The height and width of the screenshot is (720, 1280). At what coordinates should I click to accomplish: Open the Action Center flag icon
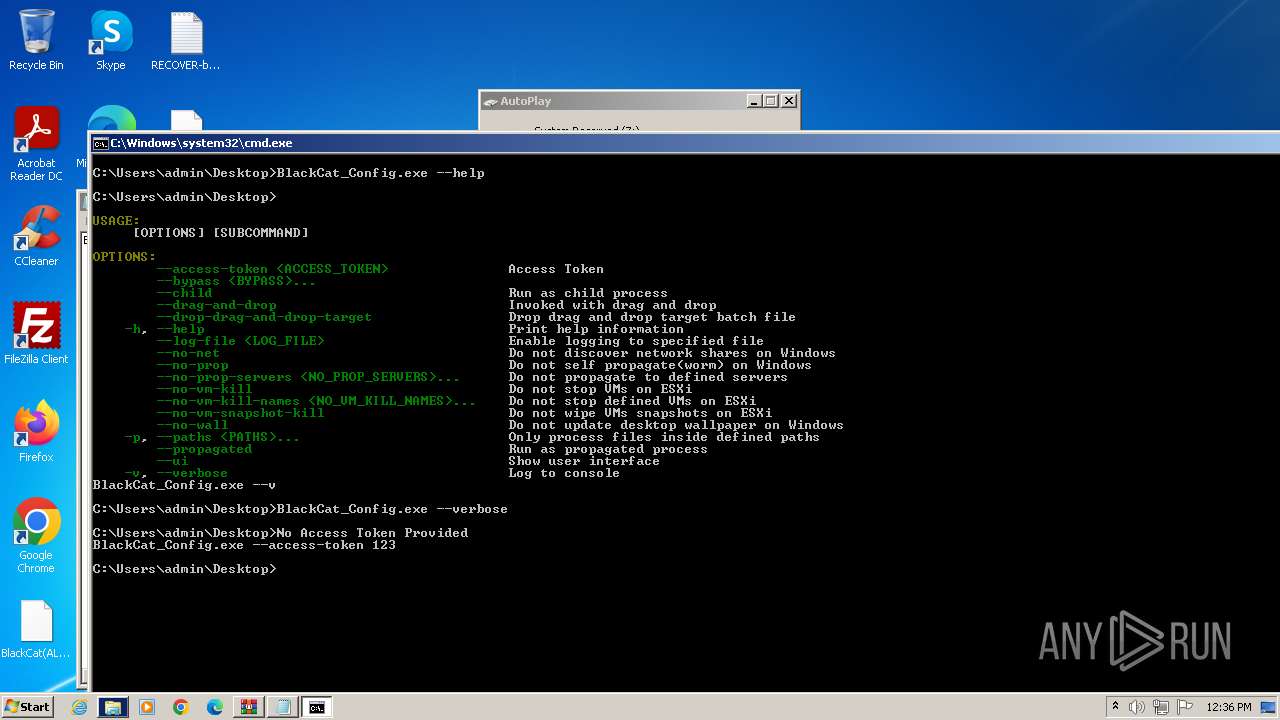tap(1186, 707)
